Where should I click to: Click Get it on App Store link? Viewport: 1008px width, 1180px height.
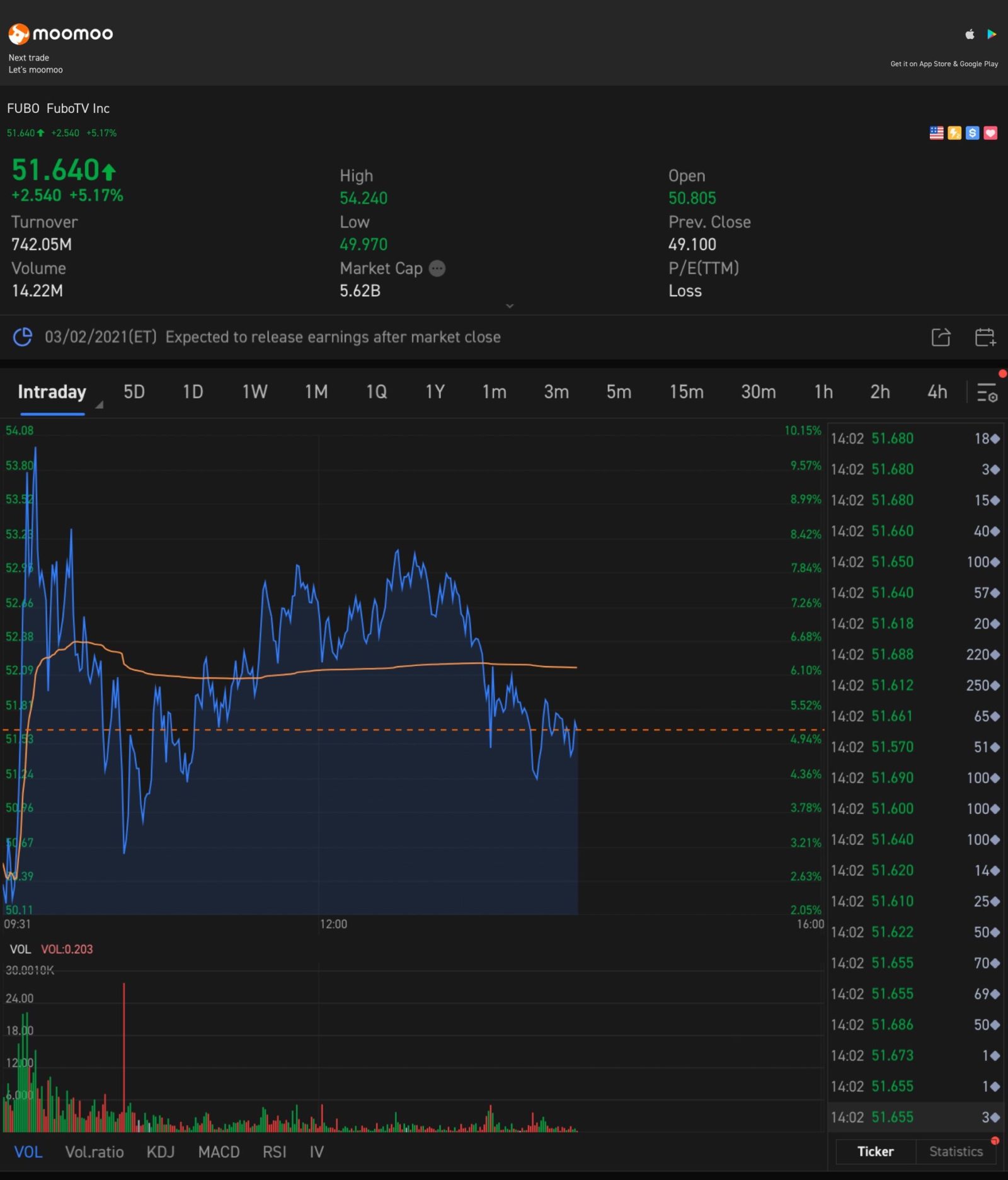pos(944,64)
